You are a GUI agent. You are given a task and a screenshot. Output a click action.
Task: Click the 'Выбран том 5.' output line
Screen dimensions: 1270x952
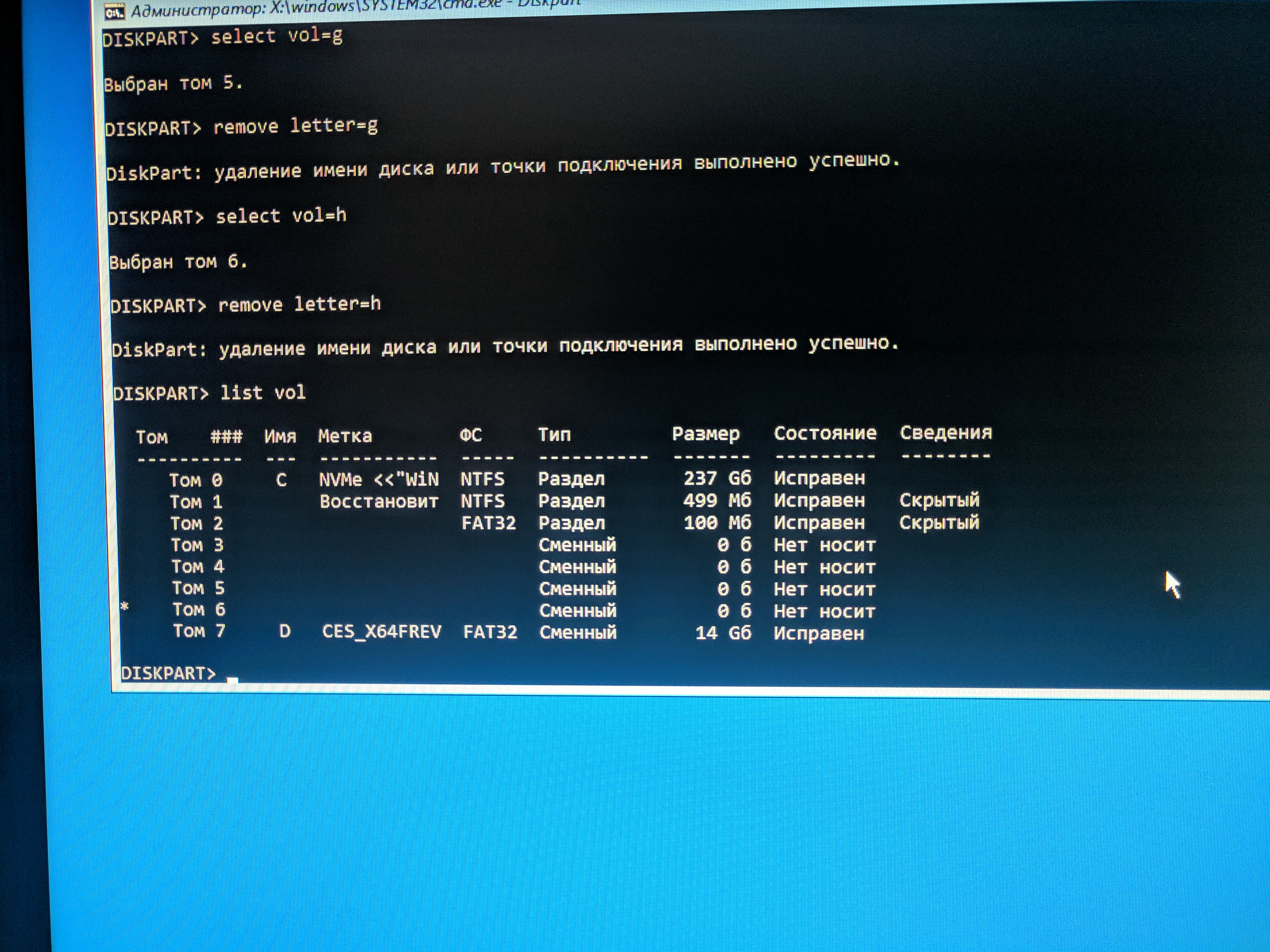click(173, 84)
